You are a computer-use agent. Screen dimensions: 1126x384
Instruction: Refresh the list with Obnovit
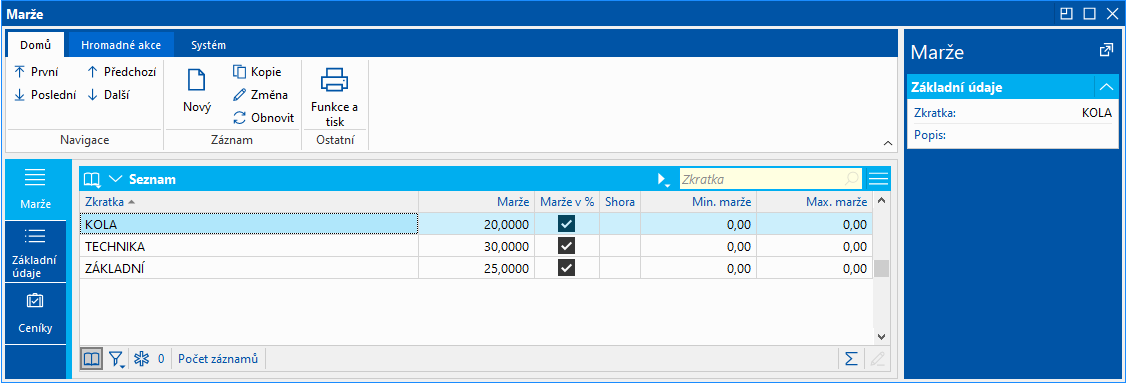pyautogui.click(x=264, y=118)
